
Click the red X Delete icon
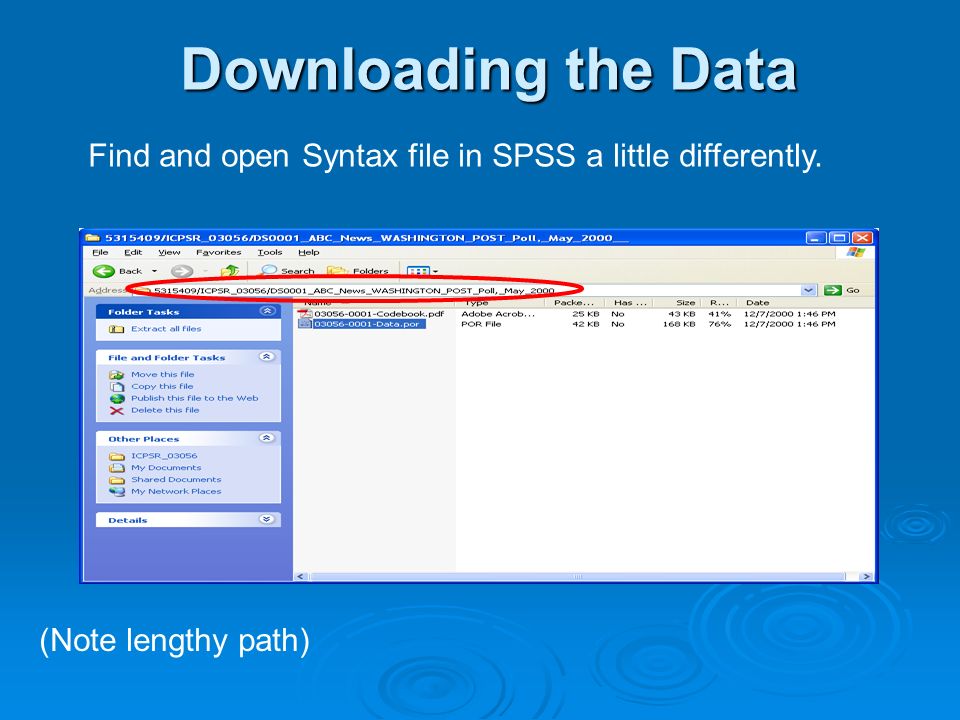(116, 411)
